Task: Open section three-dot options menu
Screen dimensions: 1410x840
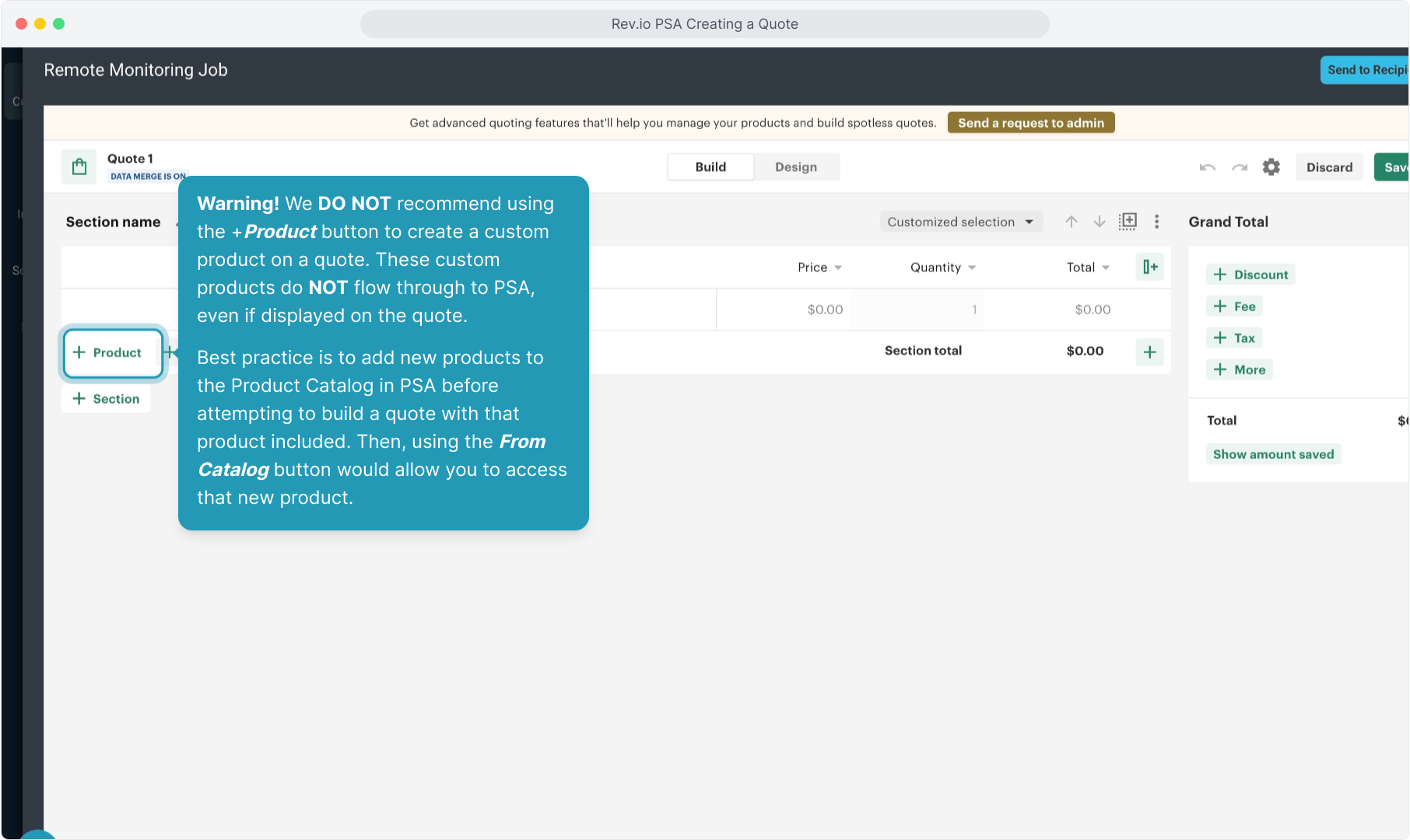Action: point(1157,222)
